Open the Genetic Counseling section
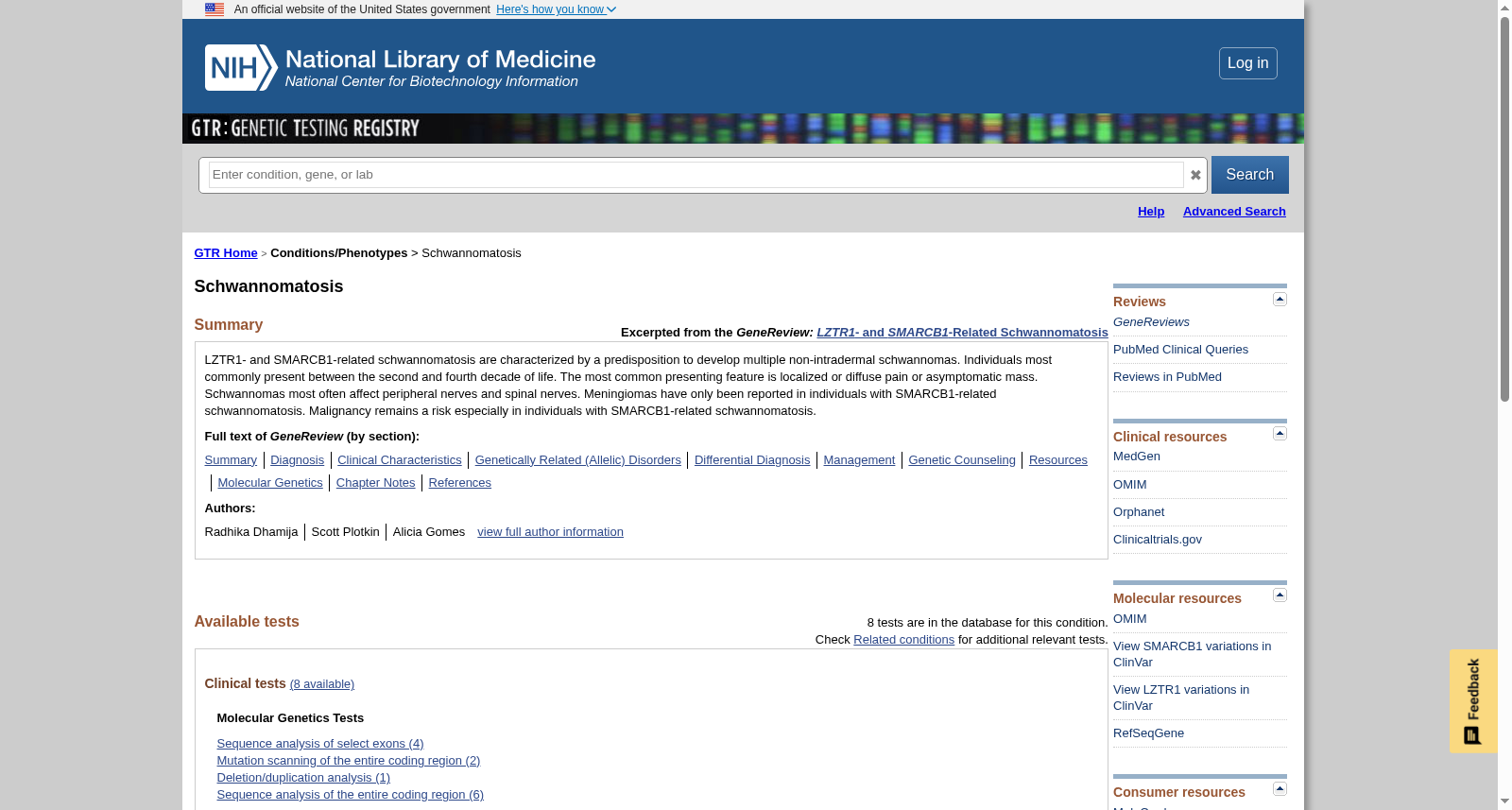The width and height of the screenshot is (1512, 810). coord(962,460)
